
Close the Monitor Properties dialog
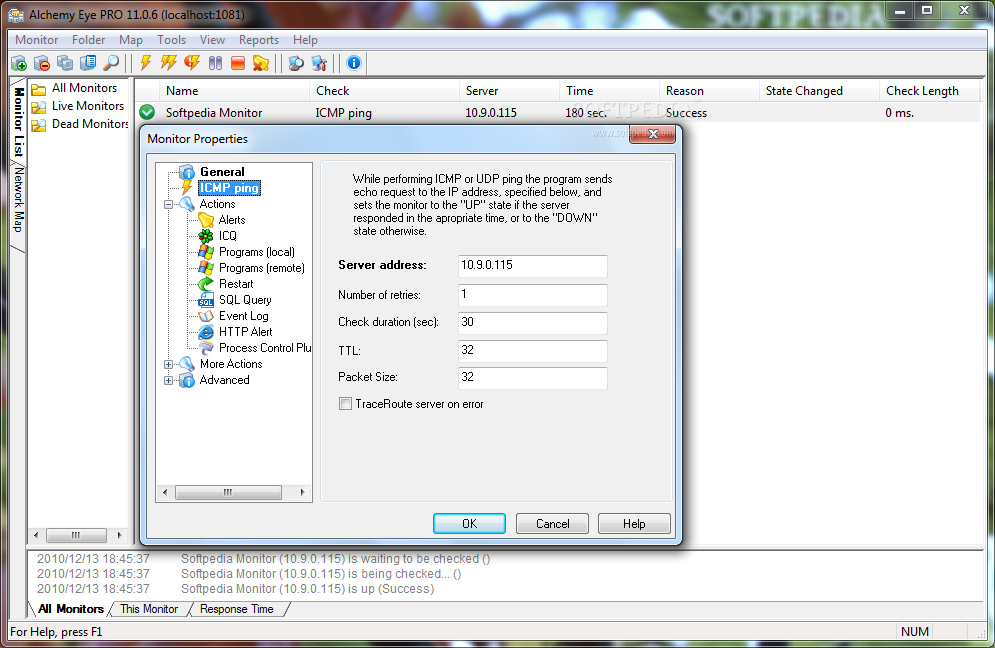point(652,134)
